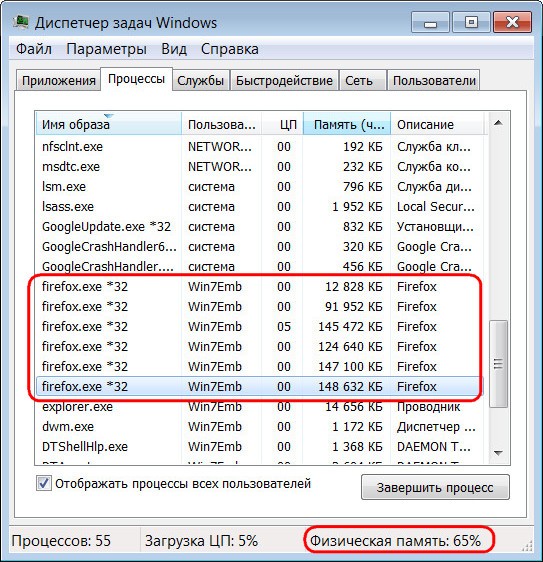Select firefox.exe using 91 952 КБ
This screenshot has width=543, height=562.
pos(259,307)
